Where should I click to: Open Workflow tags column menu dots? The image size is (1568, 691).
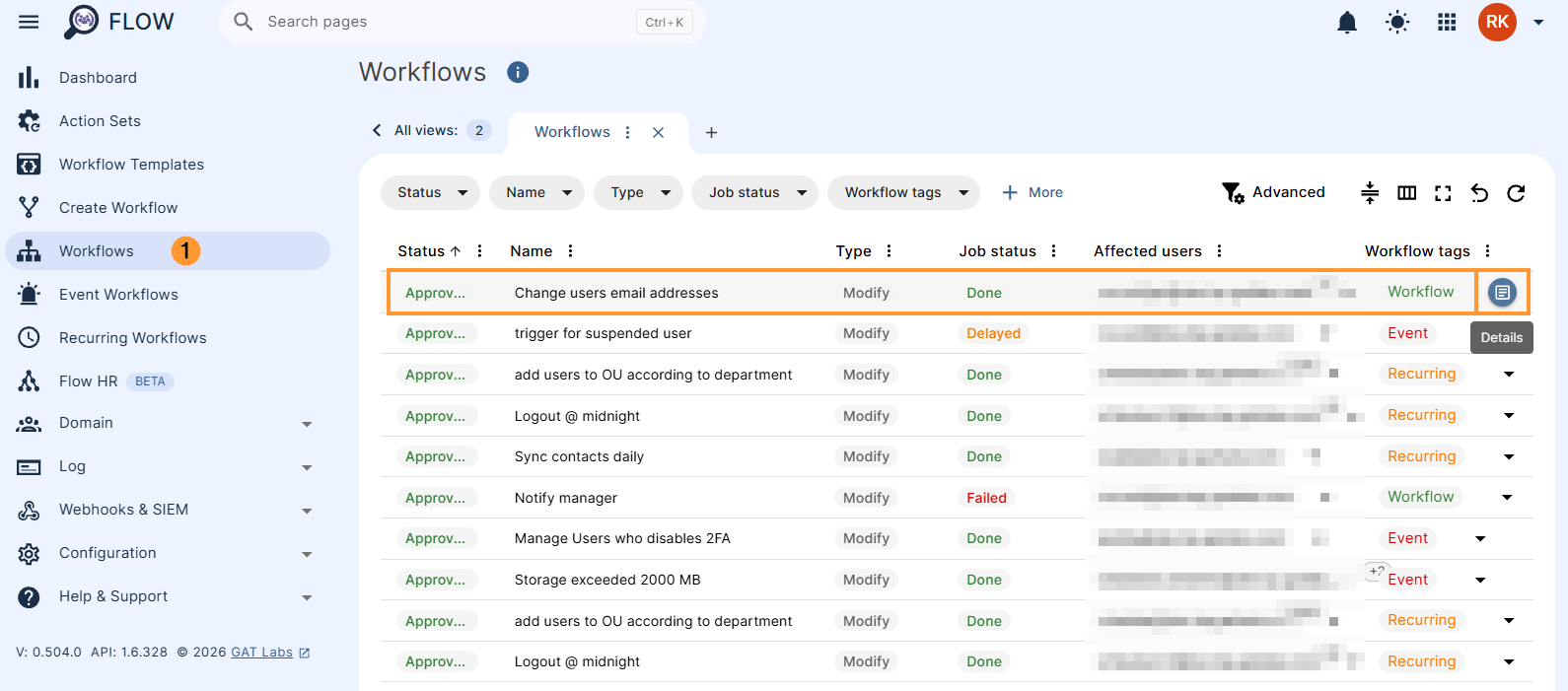click(1488, 251)
